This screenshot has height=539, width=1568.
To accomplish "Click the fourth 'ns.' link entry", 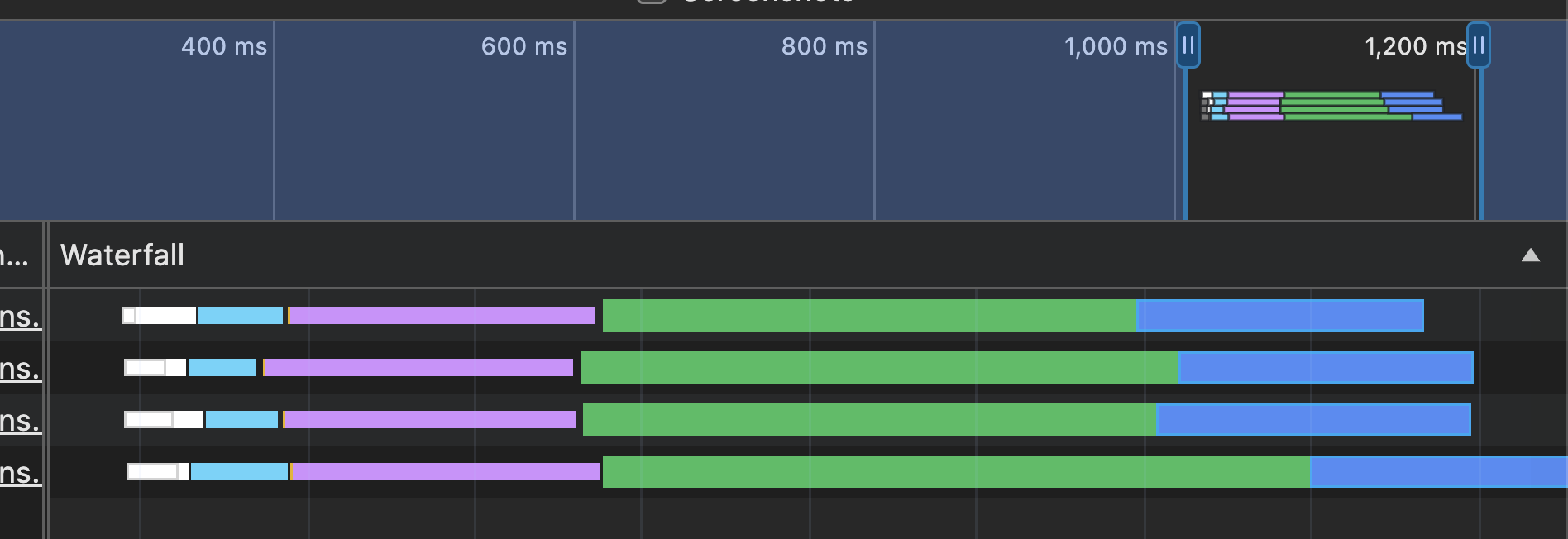I will click(x=21, y=471).
